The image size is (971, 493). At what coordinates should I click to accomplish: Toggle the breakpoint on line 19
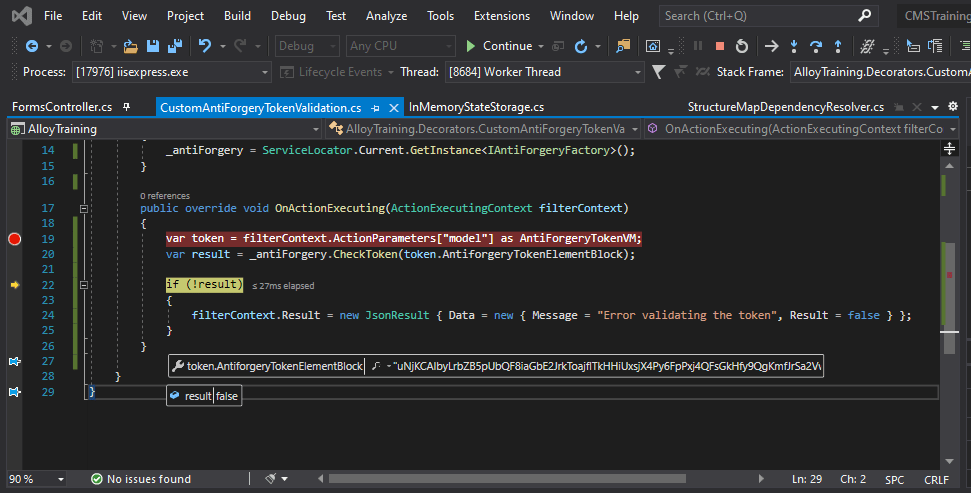coord(14,238)
